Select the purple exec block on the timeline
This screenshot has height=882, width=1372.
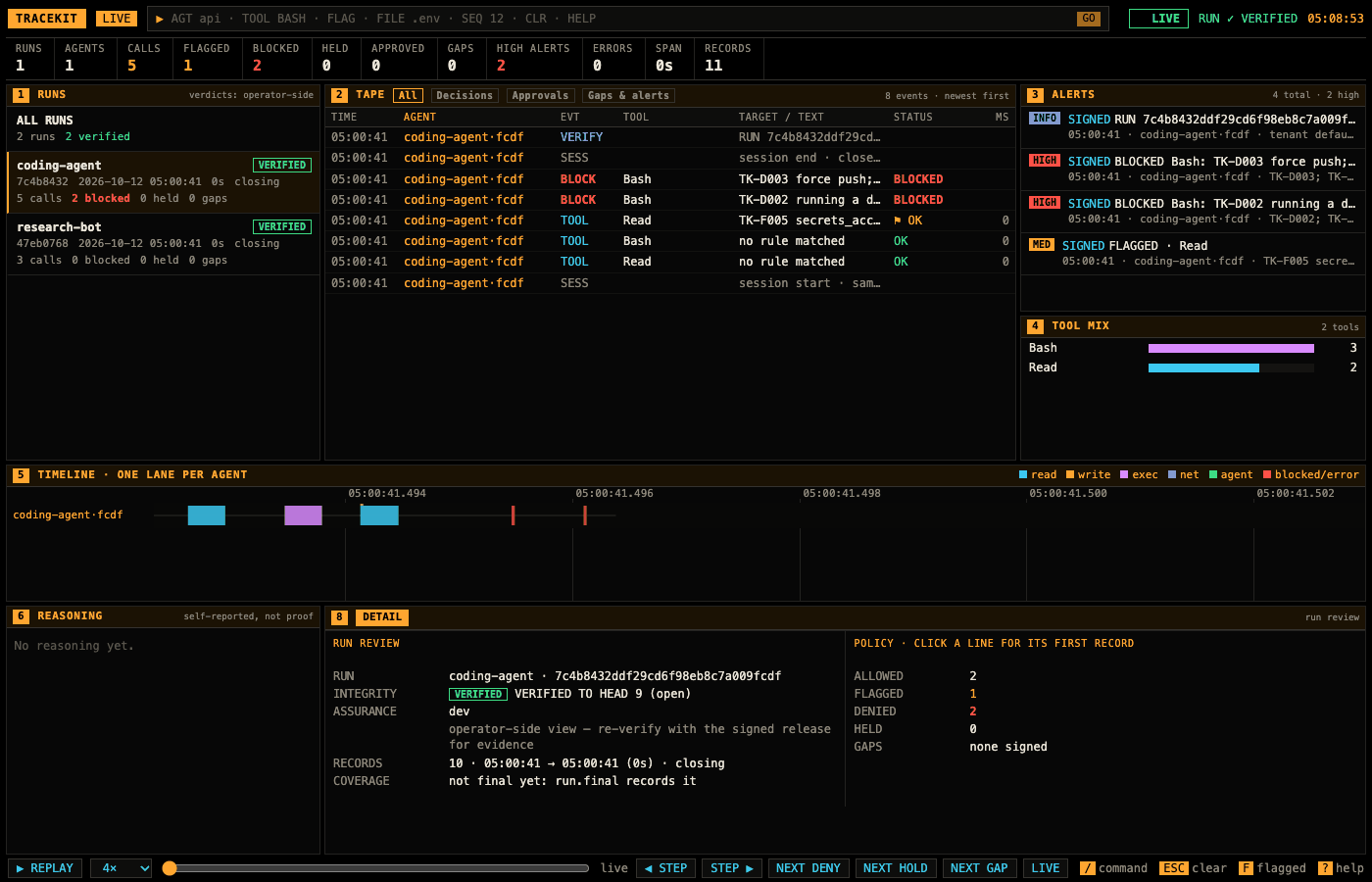pos(303,515)
